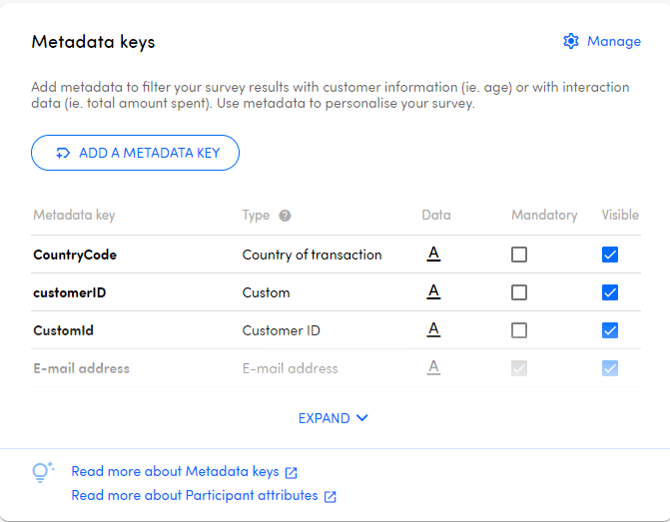Click the text data icon for CountryCode
The width and height of the screenshot is (670, 522).
(434, 254)
